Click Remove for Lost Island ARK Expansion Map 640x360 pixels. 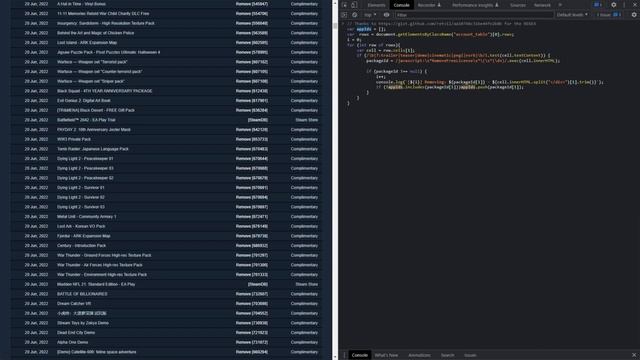(x=252, y=42)
